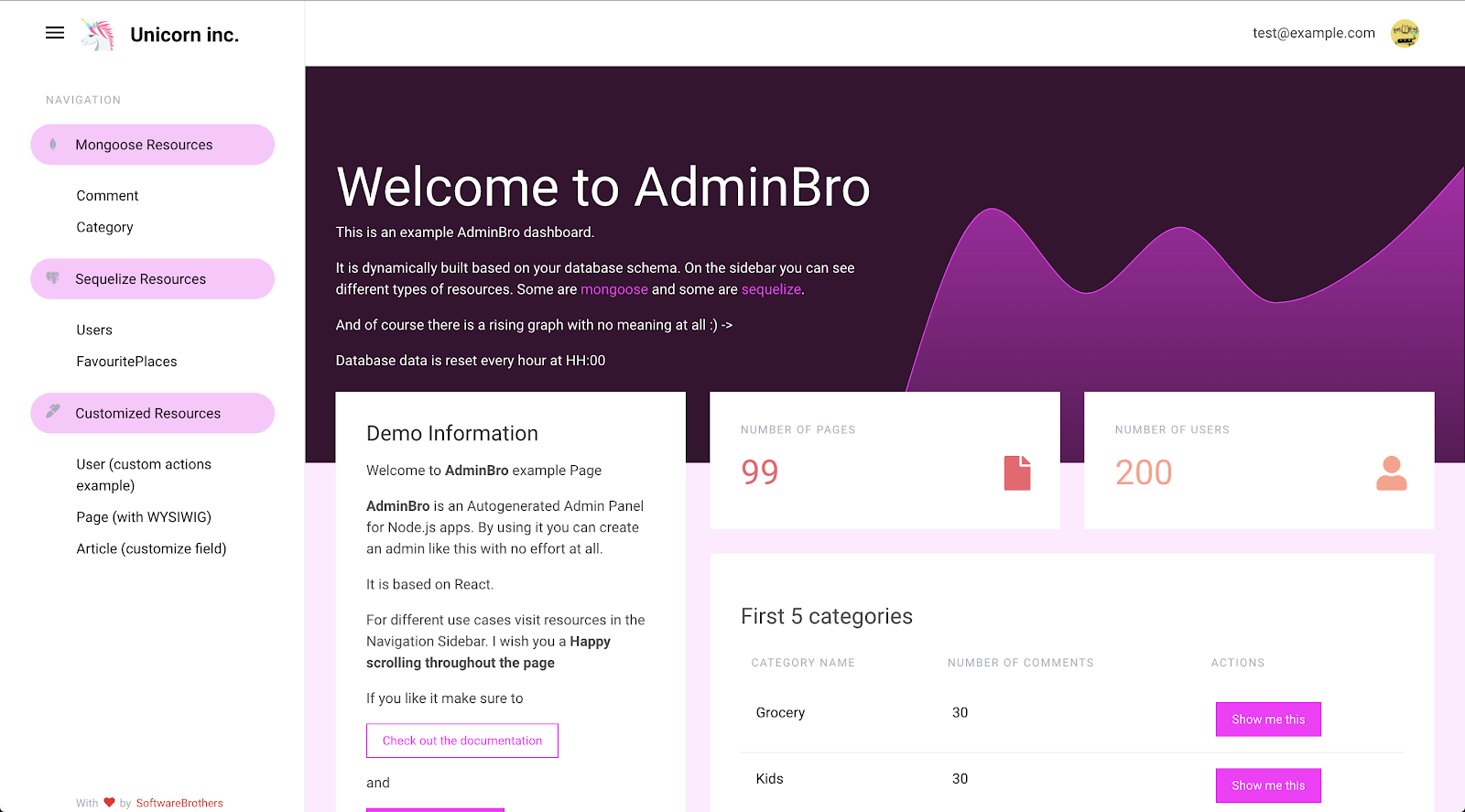Click the Welcome to AdminBro heading
Image resolution: width=1465 pixels, height=812 pixels.
[603, 187]
